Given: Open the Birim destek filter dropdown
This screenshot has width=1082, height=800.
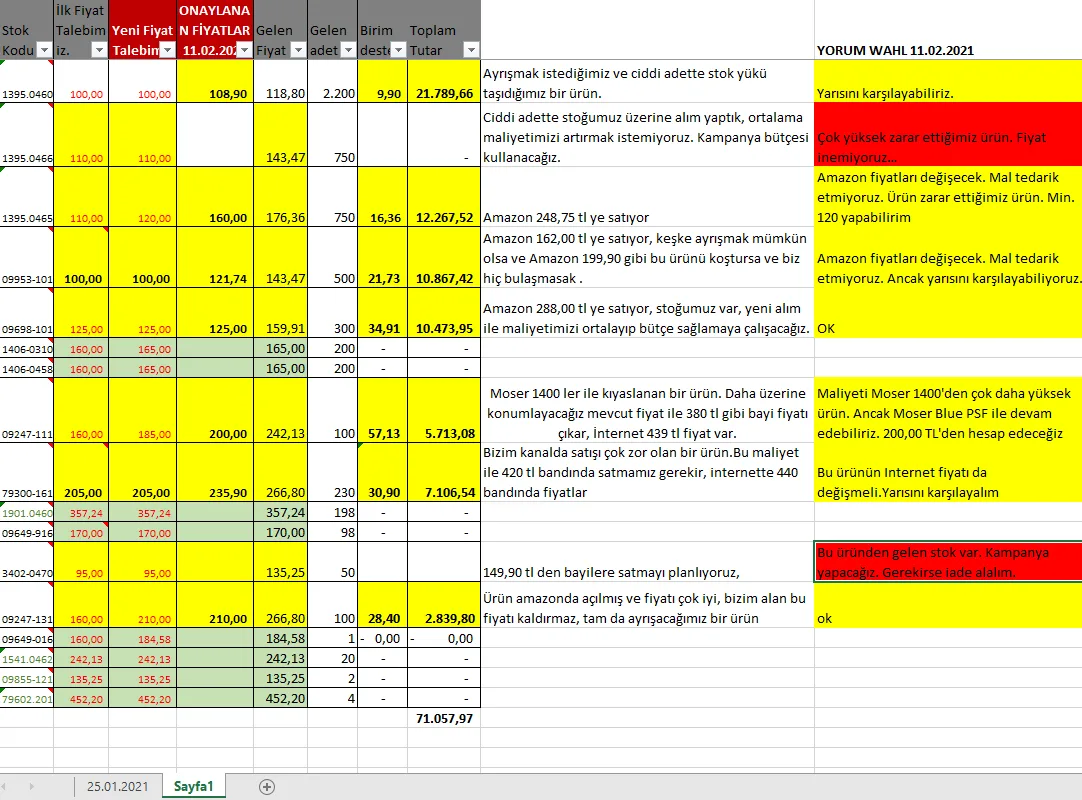Looking at the screenshot, I should tap(399, 50).
